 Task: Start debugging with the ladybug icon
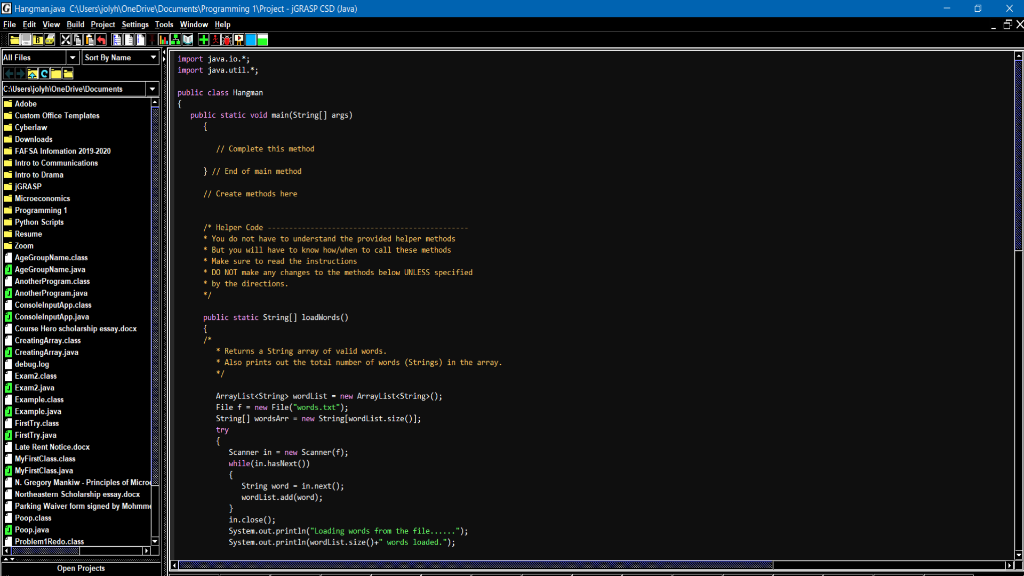click(x=226, y=40)
